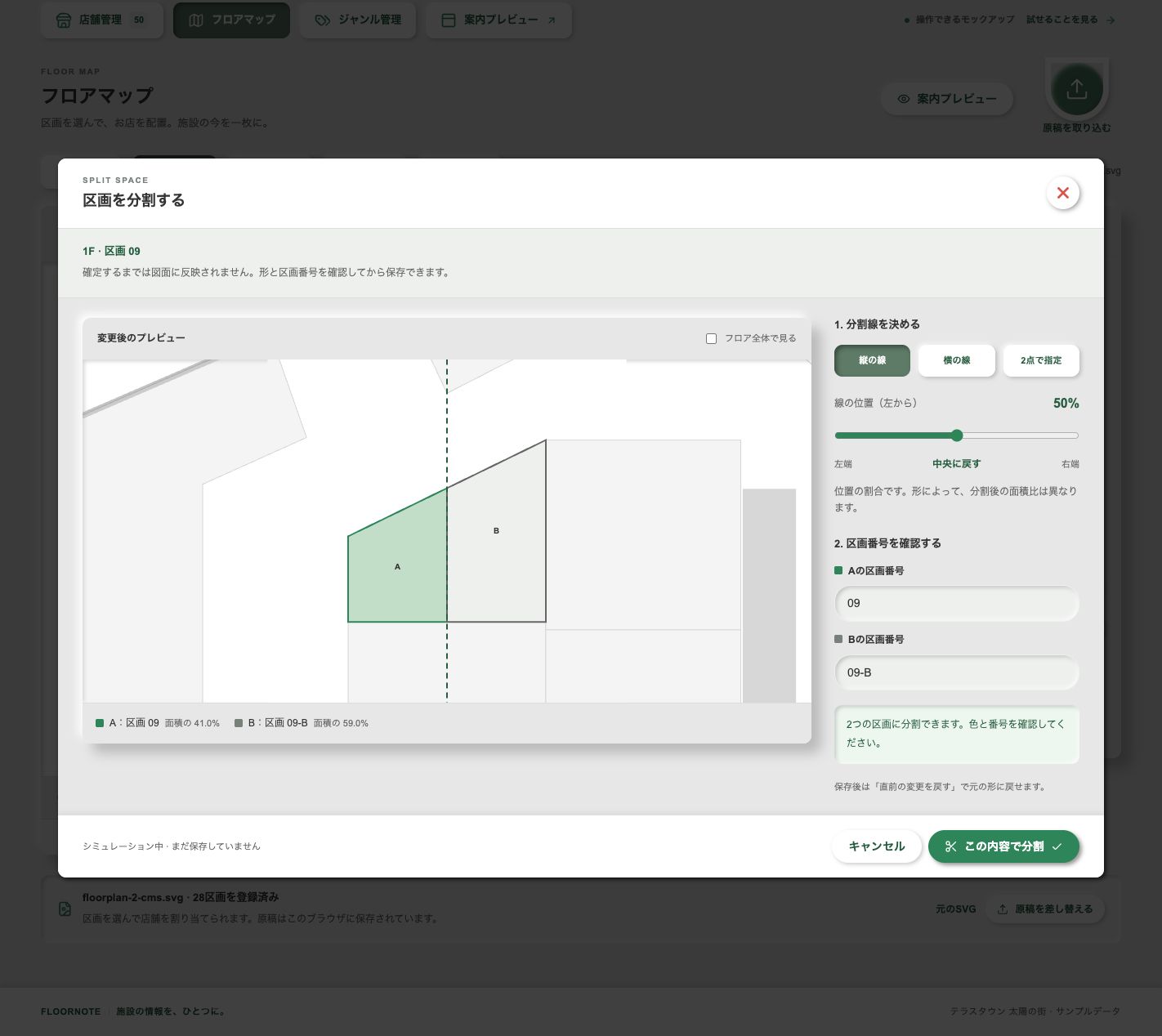The height and width of the screenshot is (1036, 1162).
Task: Click 中央に戻す to reset line position
Action: click(956, 464)
